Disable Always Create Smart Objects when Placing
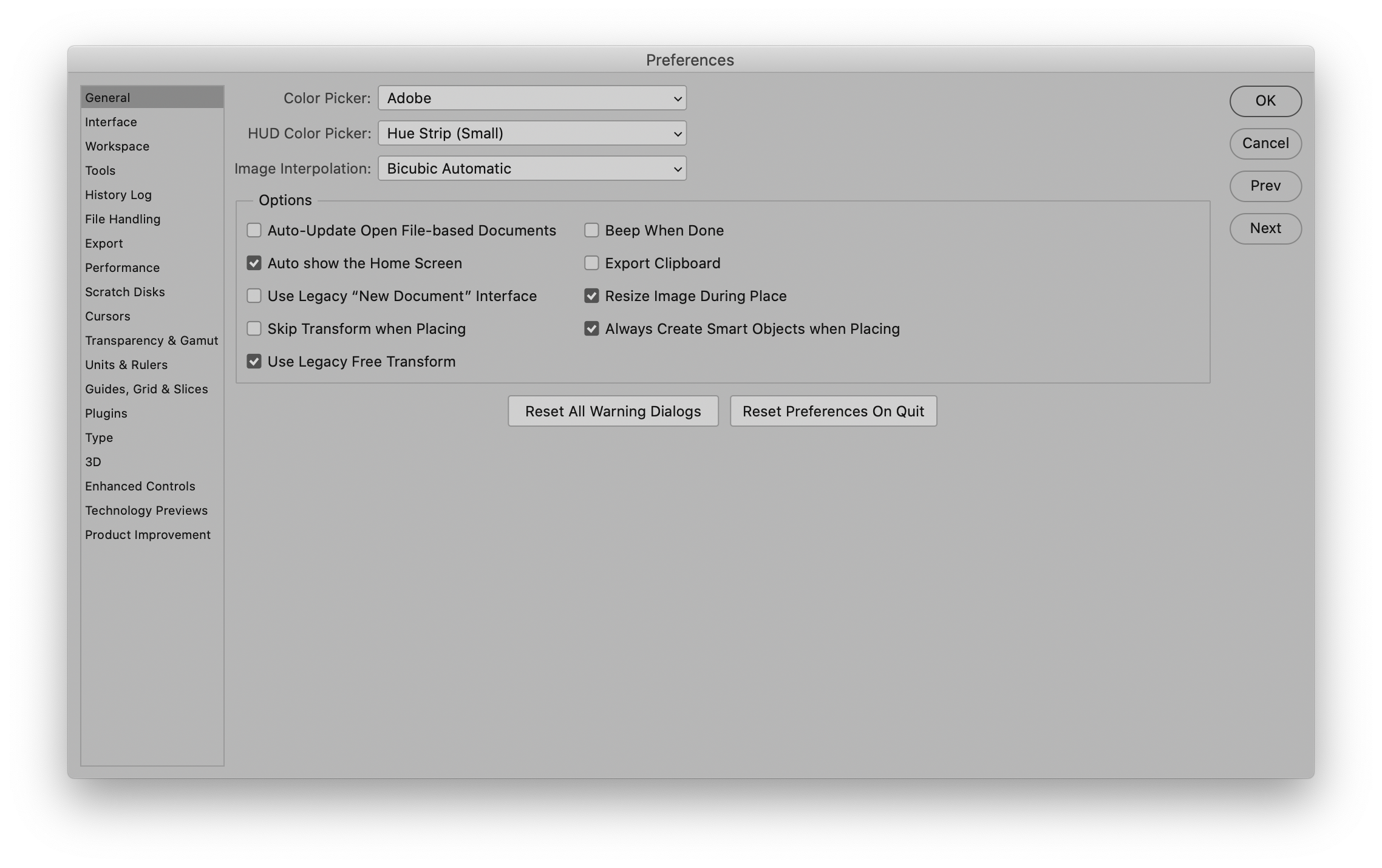 [x=591, y=328]
